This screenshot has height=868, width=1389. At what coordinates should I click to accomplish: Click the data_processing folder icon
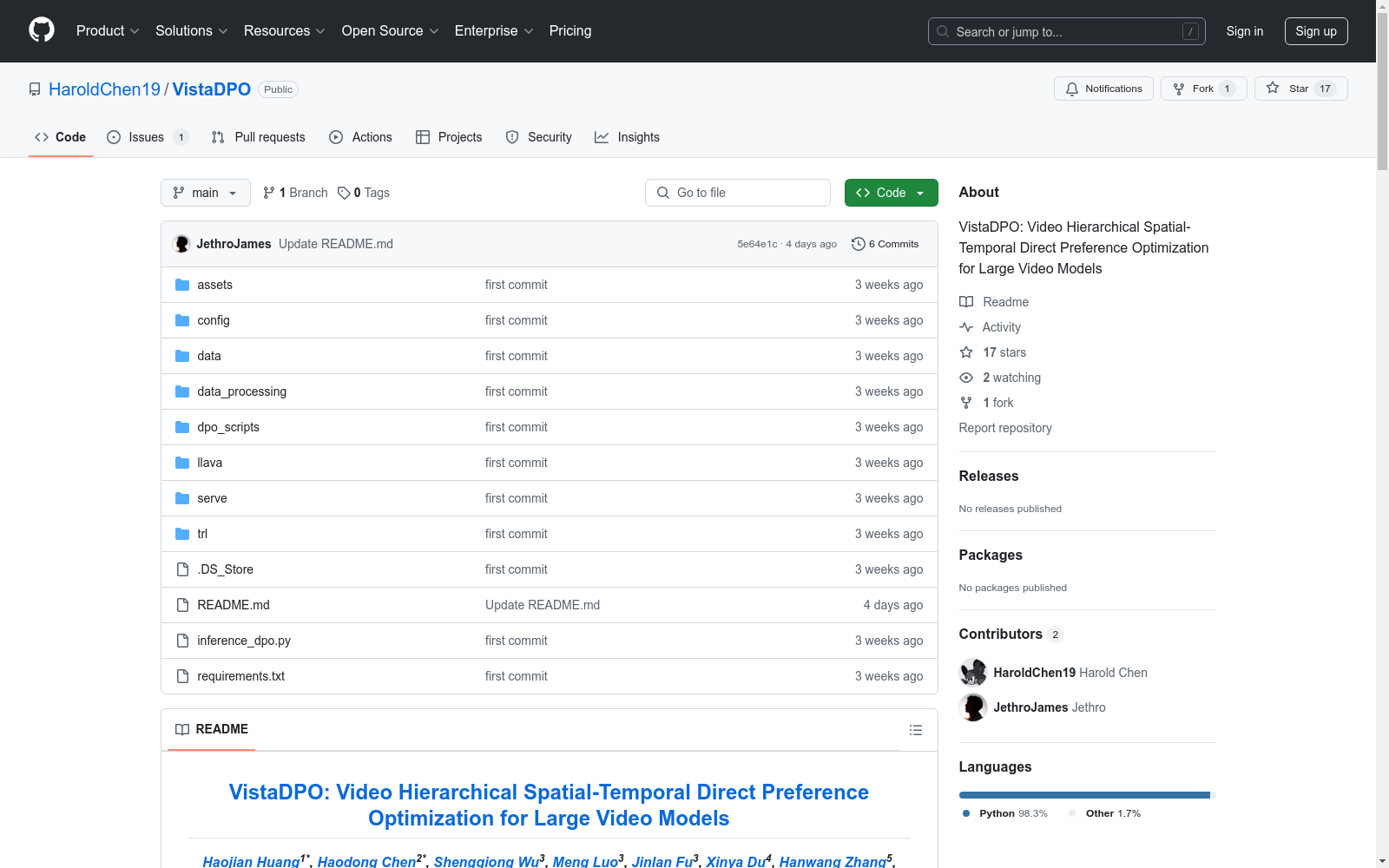pos(182,391)
